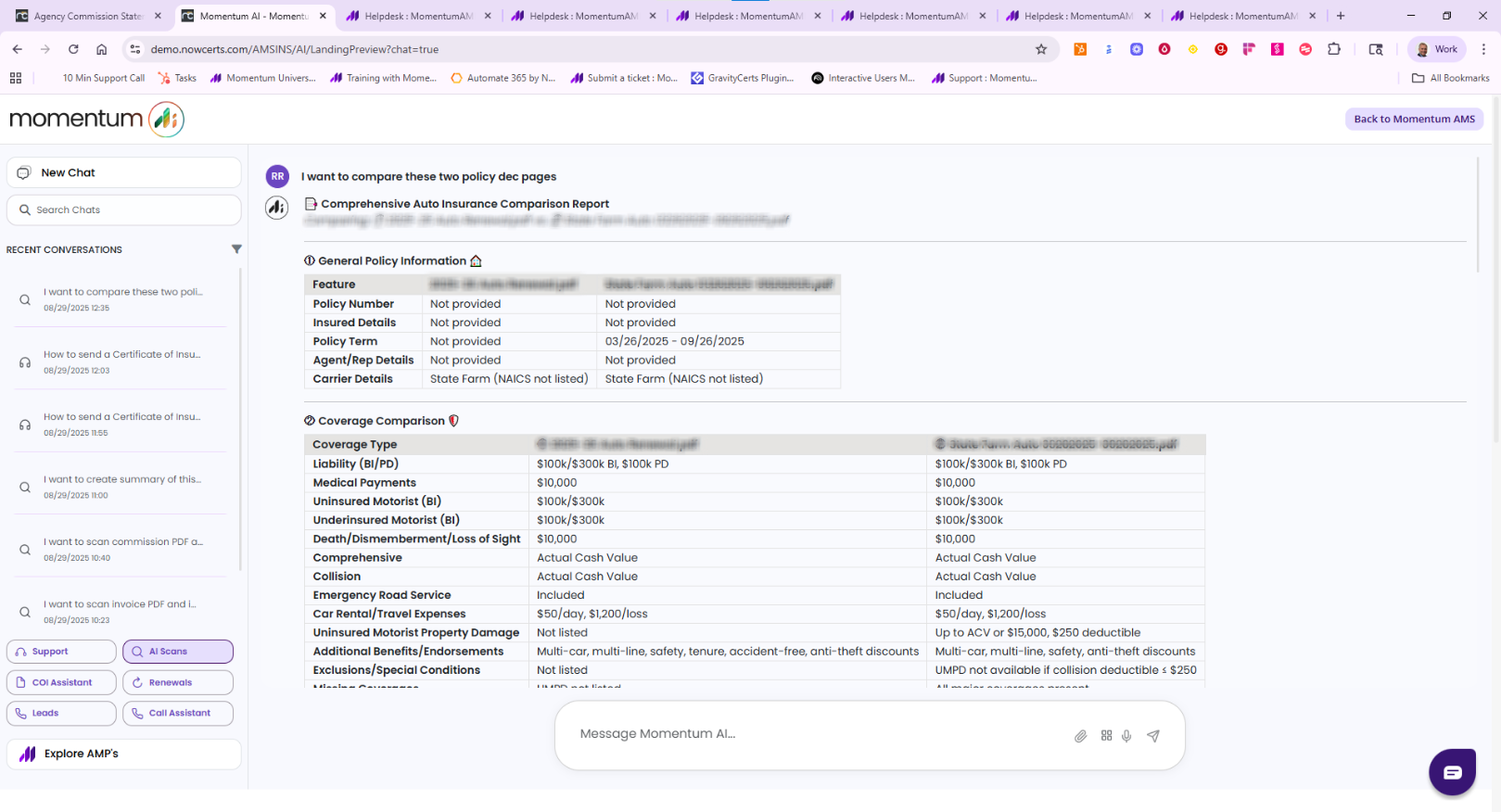1501x812 pixels.
Task: Click Comprehensive Auto Insurance Comparison Report title
Action: pos(464,204)
